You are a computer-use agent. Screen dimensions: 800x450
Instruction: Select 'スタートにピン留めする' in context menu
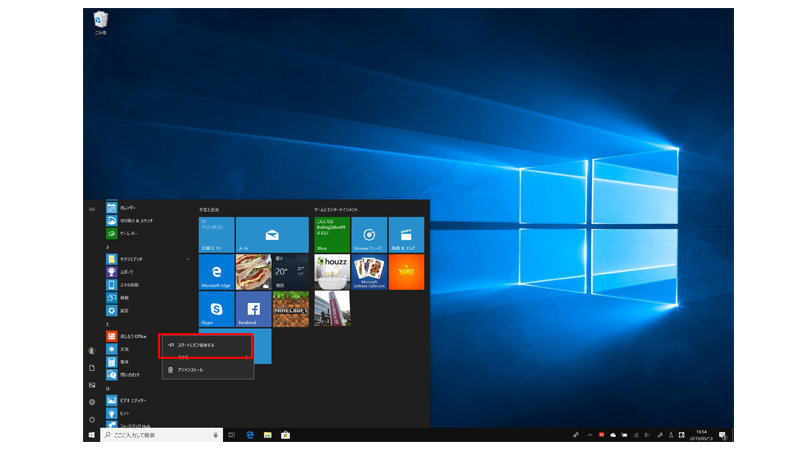click(208, 345)
